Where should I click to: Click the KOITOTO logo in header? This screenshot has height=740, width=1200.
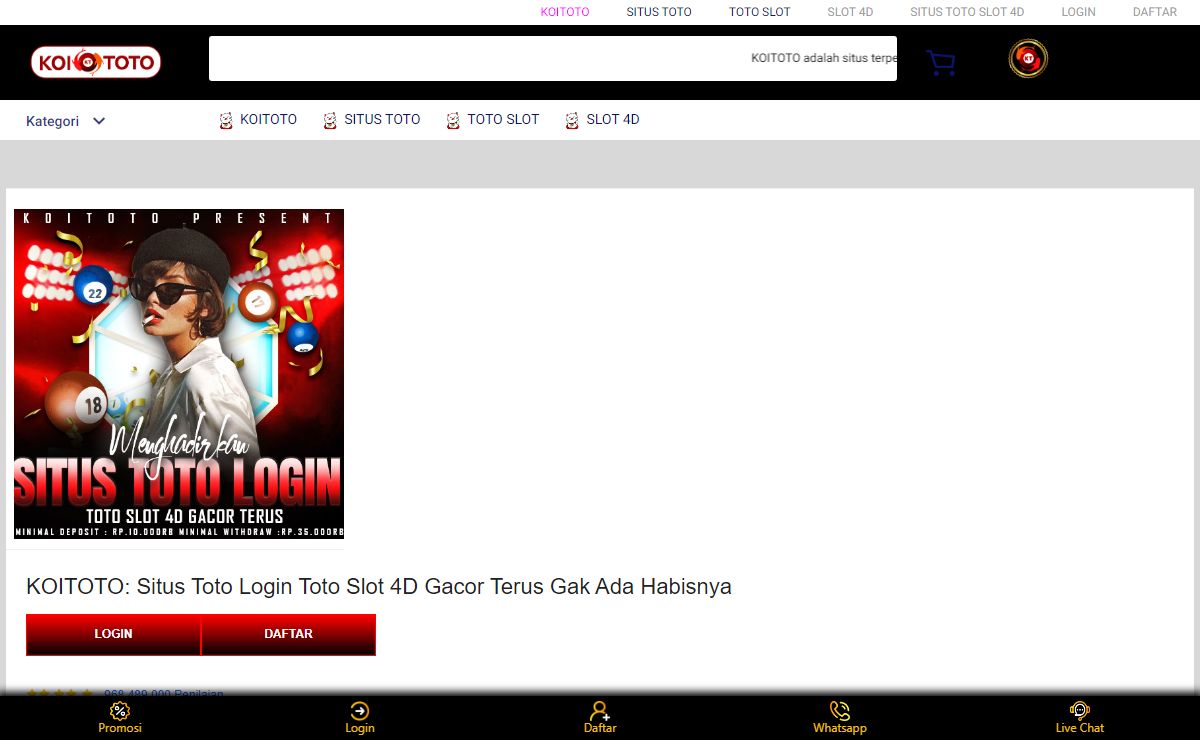(x=96, y=62)
